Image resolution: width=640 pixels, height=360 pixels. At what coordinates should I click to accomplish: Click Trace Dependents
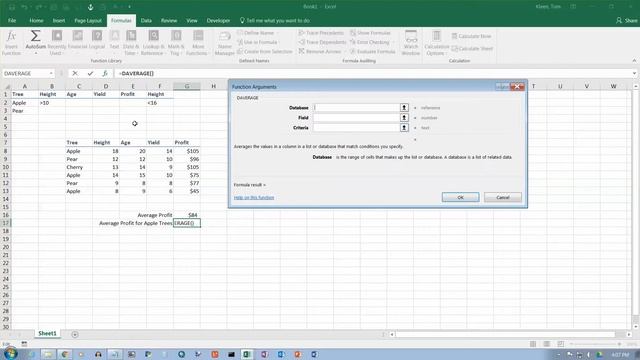(x=322, y=42)
